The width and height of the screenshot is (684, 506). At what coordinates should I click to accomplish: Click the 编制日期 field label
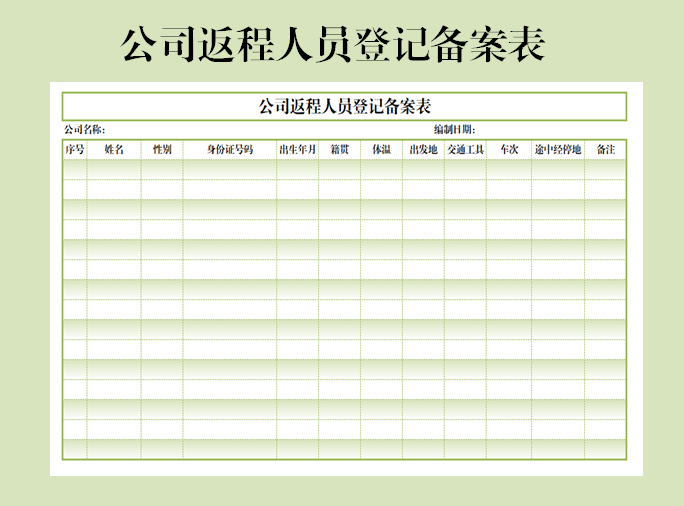coord(454,130)
